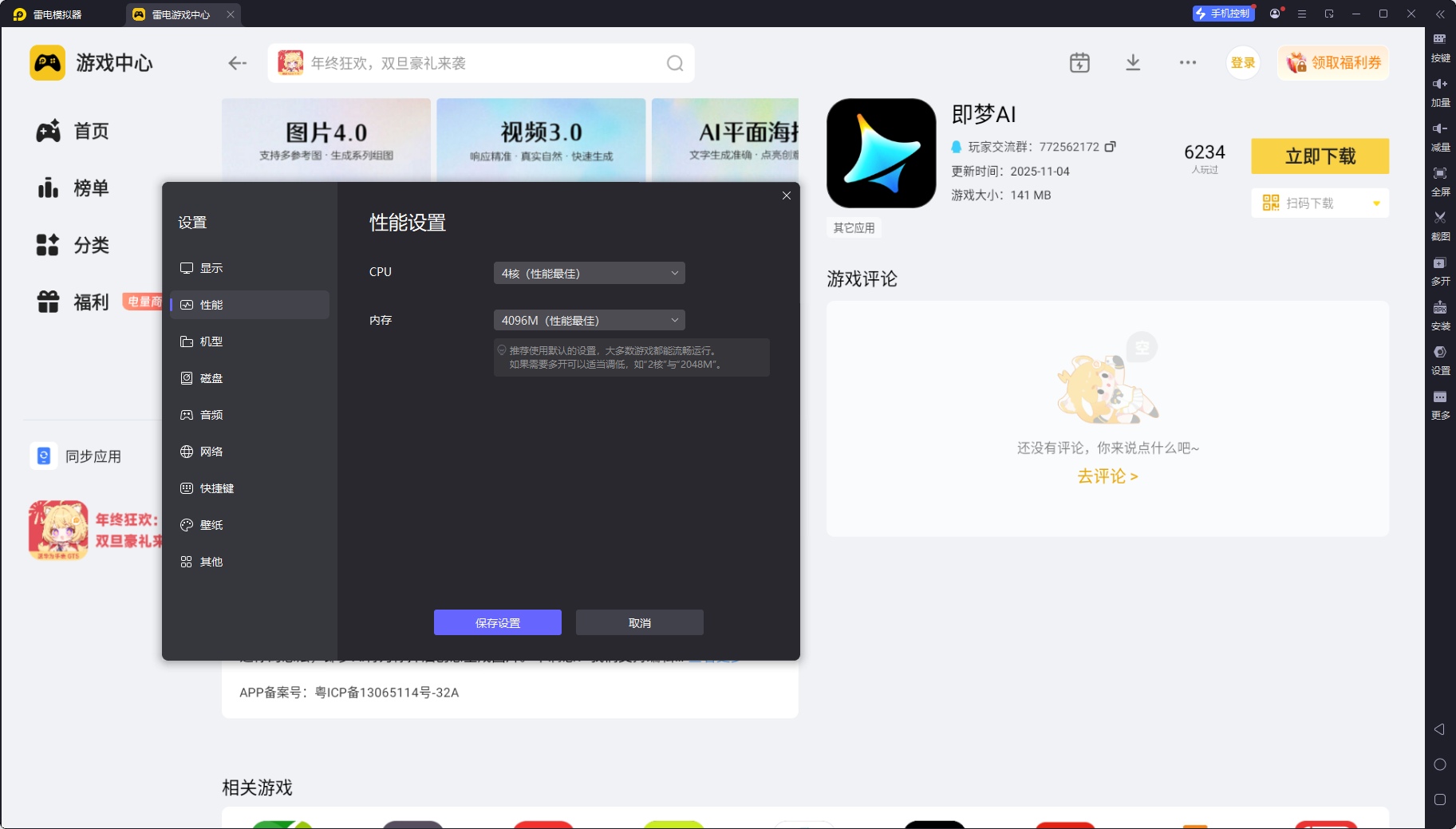1456x829 pixels.
Task: Open 分类 categories in left navigation
Action: [73, 245]
